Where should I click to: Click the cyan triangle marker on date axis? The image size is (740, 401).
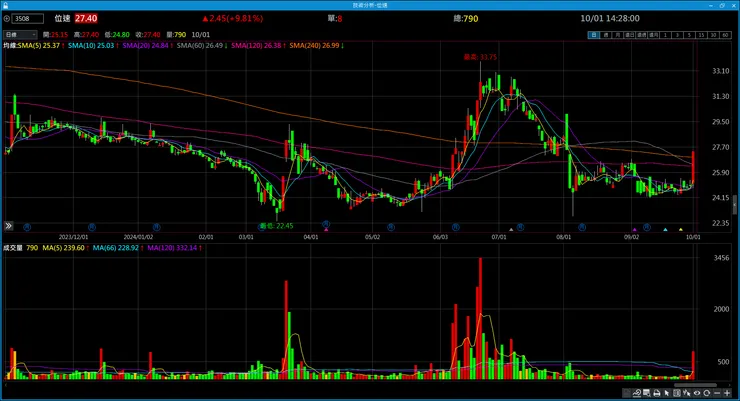(665, 230)
